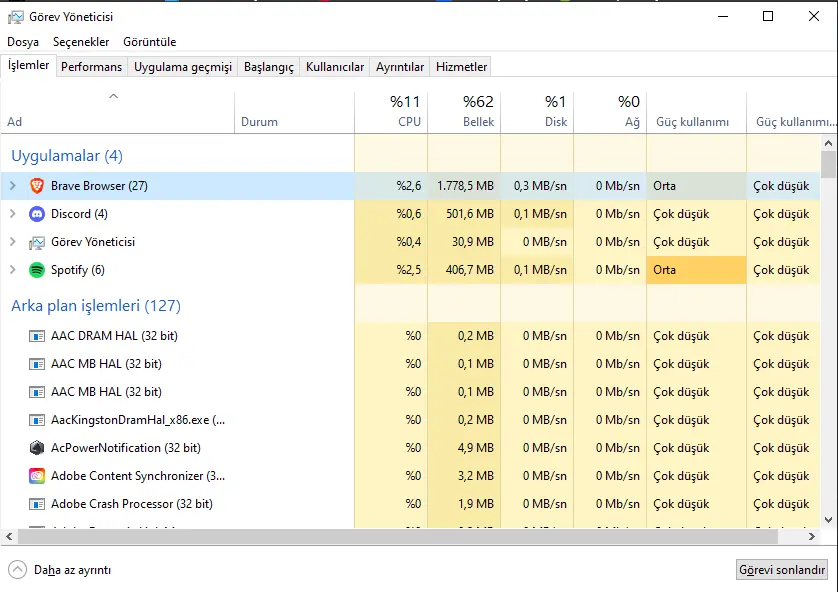The width and height of the screenshot is (838, 592).
Task: Select the İşlemler tab
Action: tap(28, 65)
